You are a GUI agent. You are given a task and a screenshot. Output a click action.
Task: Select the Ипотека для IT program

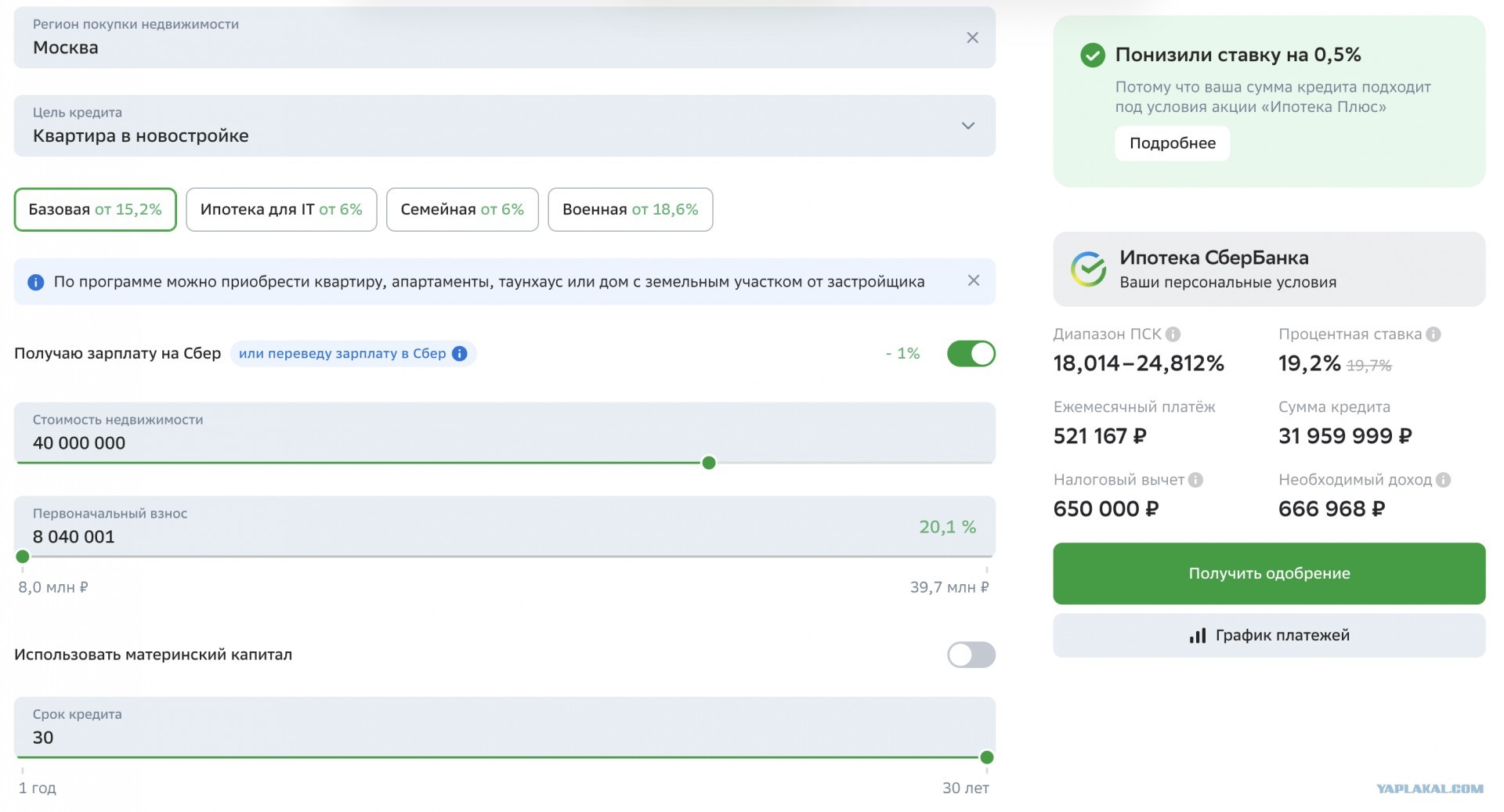(x=281, y=210)
